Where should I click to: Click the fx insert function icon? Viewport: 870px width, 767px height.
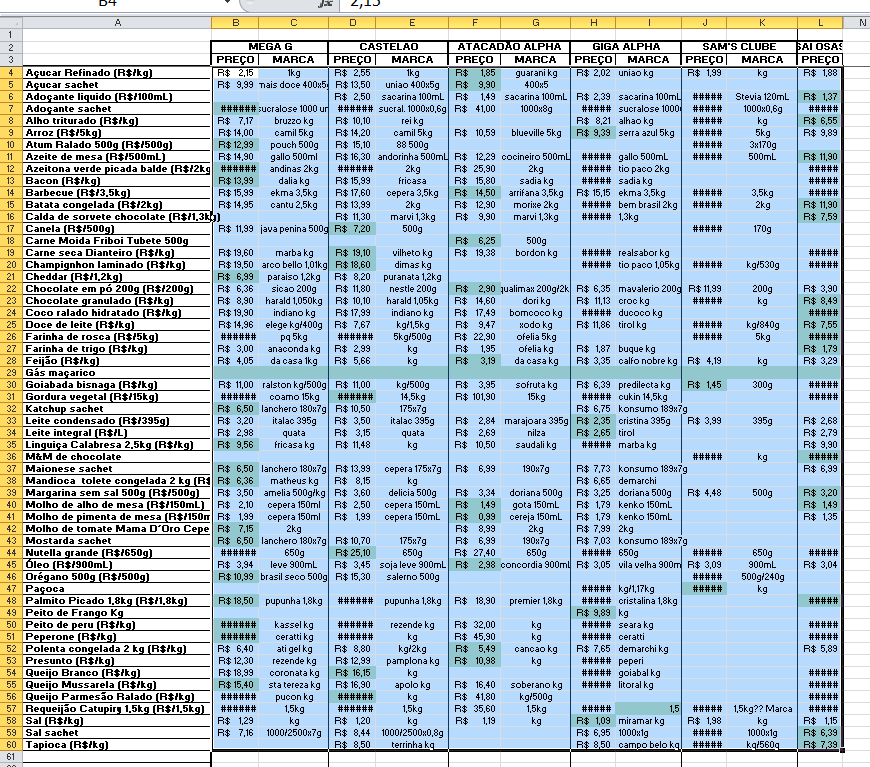coord(325,3)
